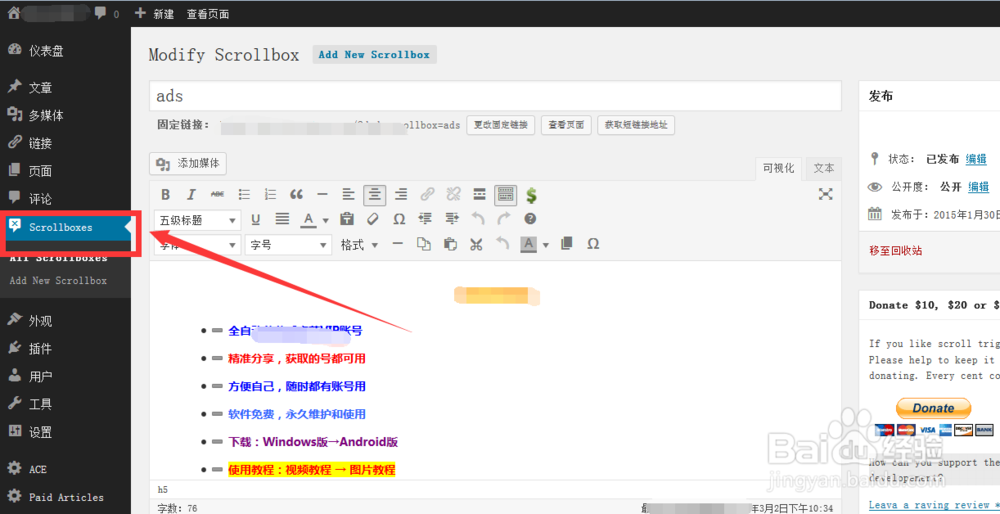Align text right
1000x514 pixels.
tap(401, 195)
